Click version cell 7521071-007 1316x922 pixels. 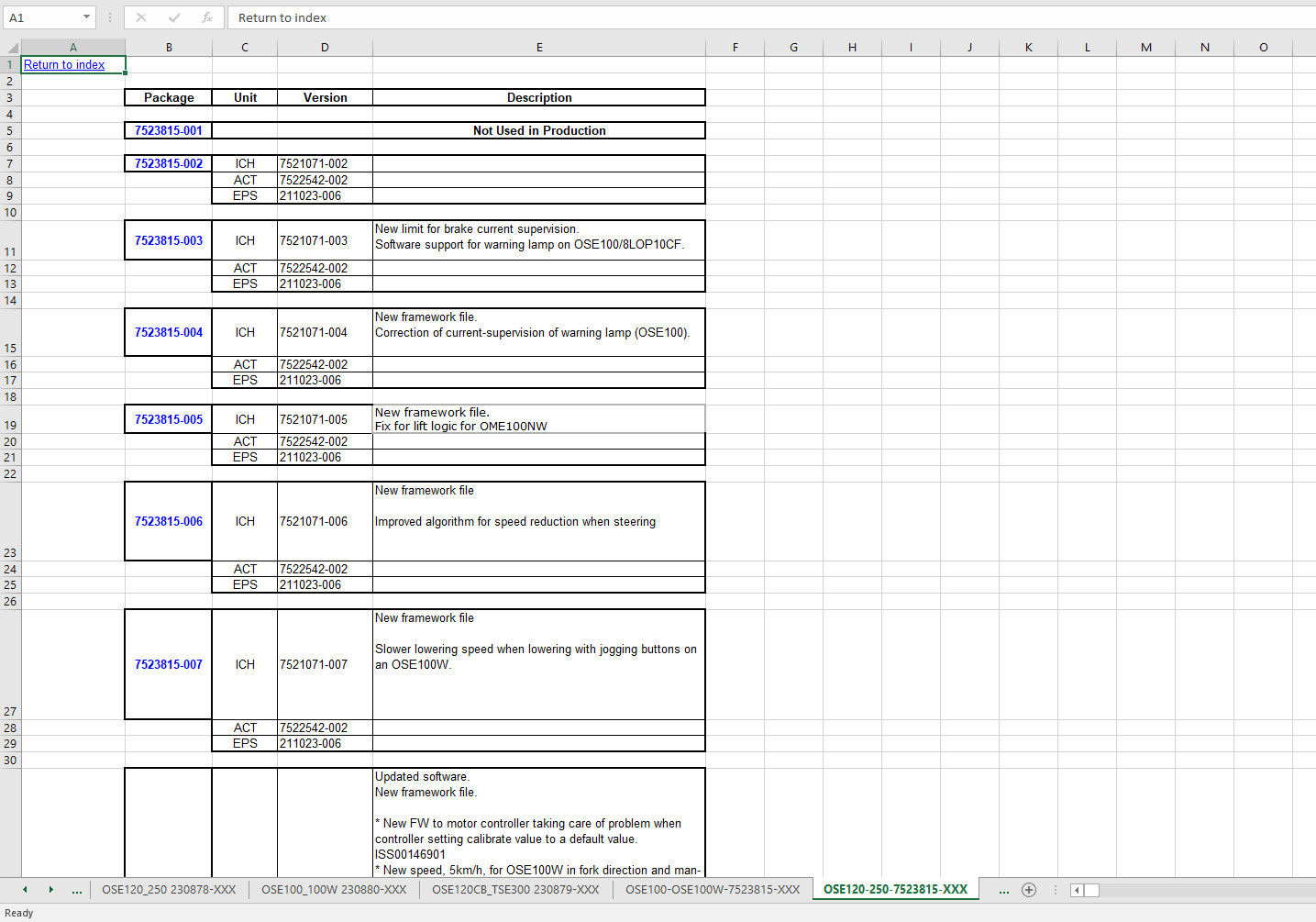coord(326,664)
